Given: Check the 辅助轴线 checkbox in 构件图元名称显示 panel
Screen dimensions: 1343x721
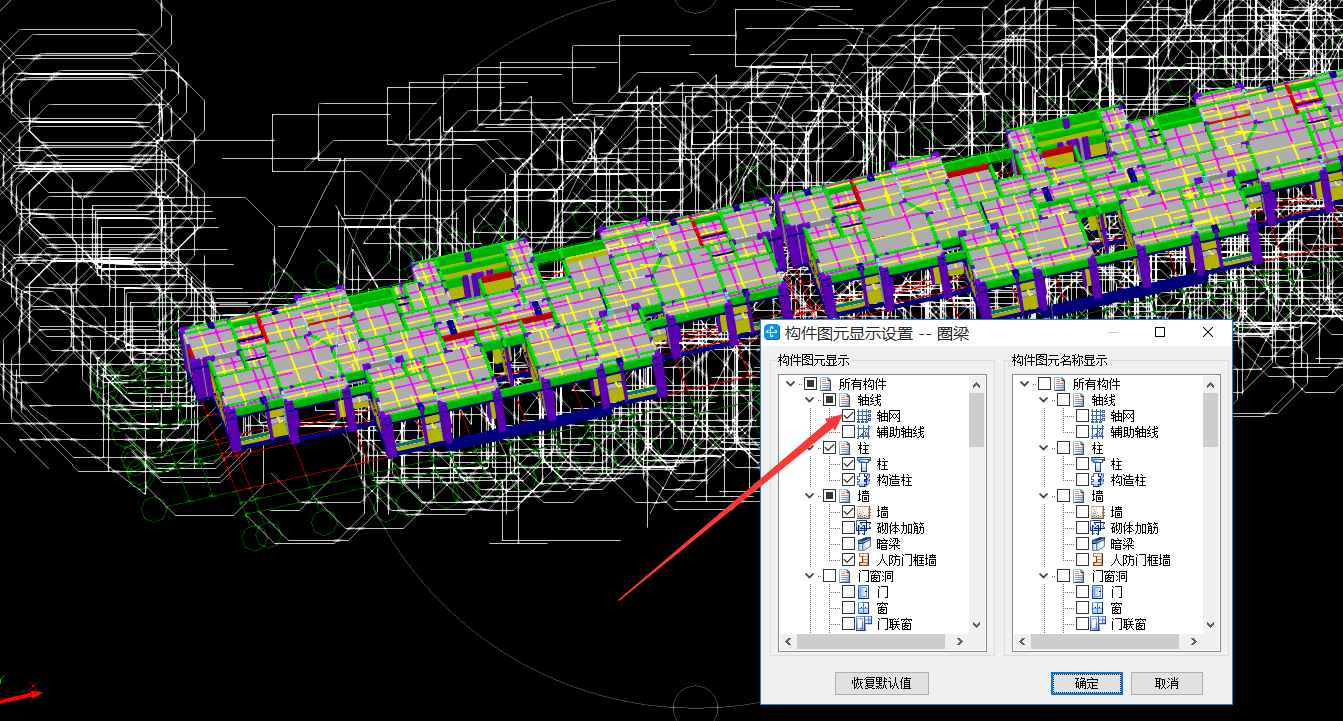Looking at the screenshot, I should [1082, 432].
